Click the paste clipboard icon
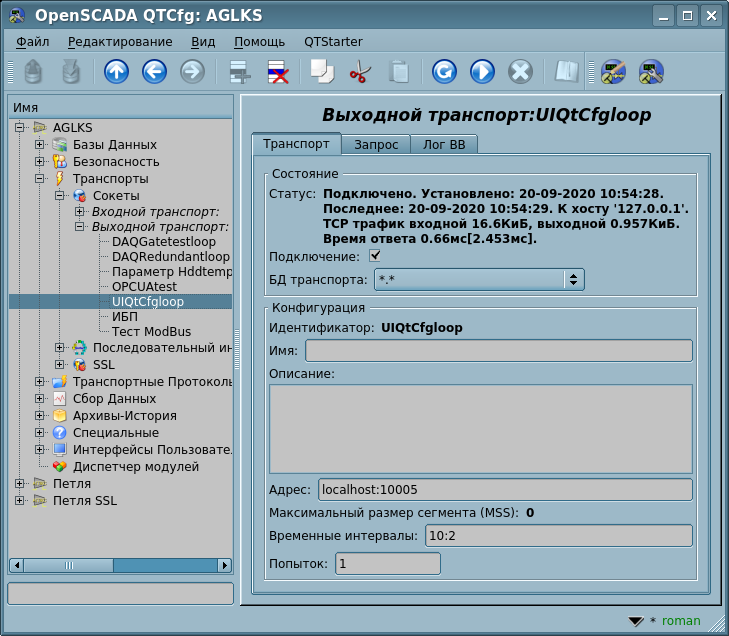The height and width of the screenshot is (636, 729). 398,72
